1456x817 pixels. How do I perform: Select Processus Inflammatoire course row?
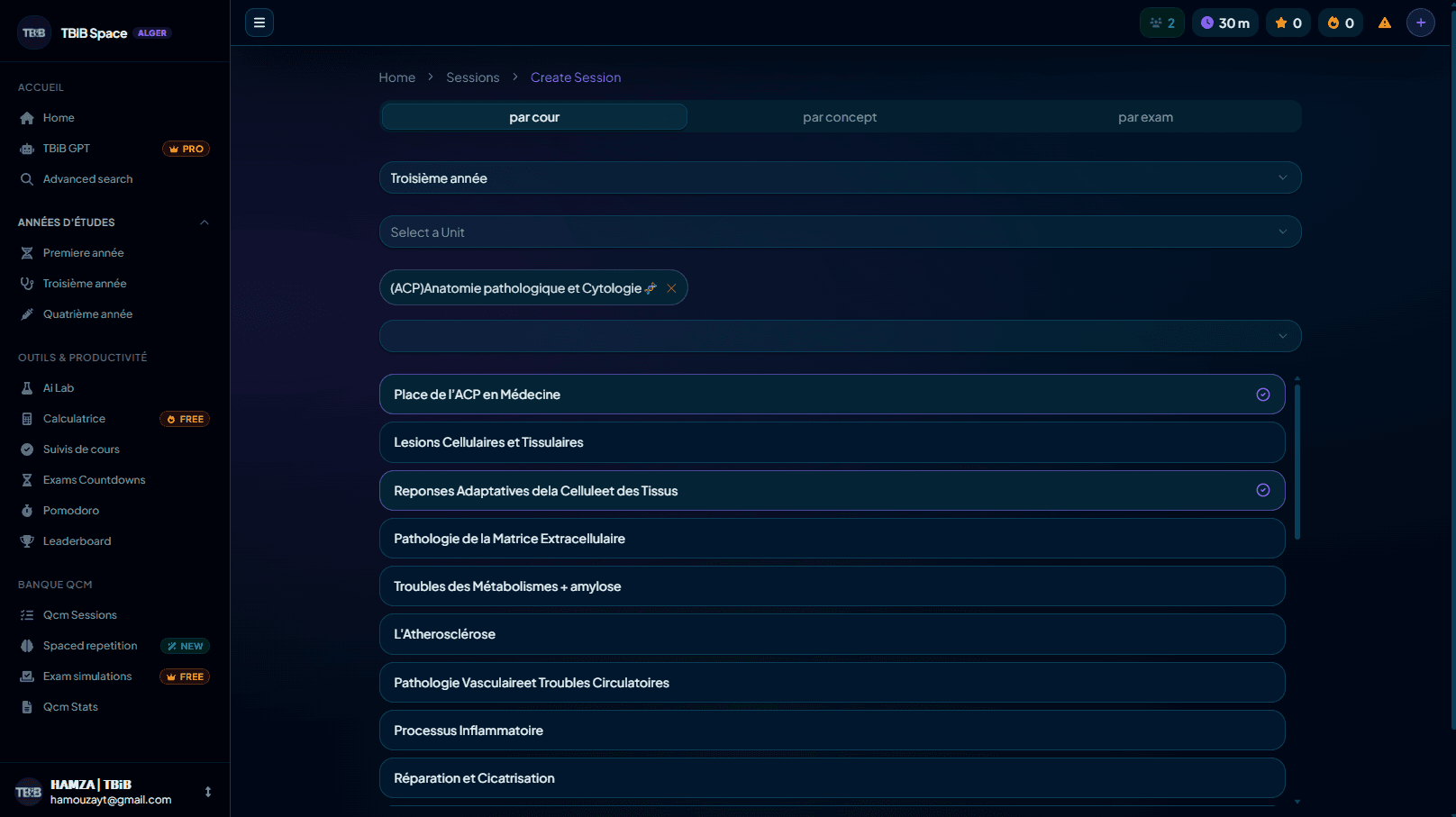click(x=832, y=731)
